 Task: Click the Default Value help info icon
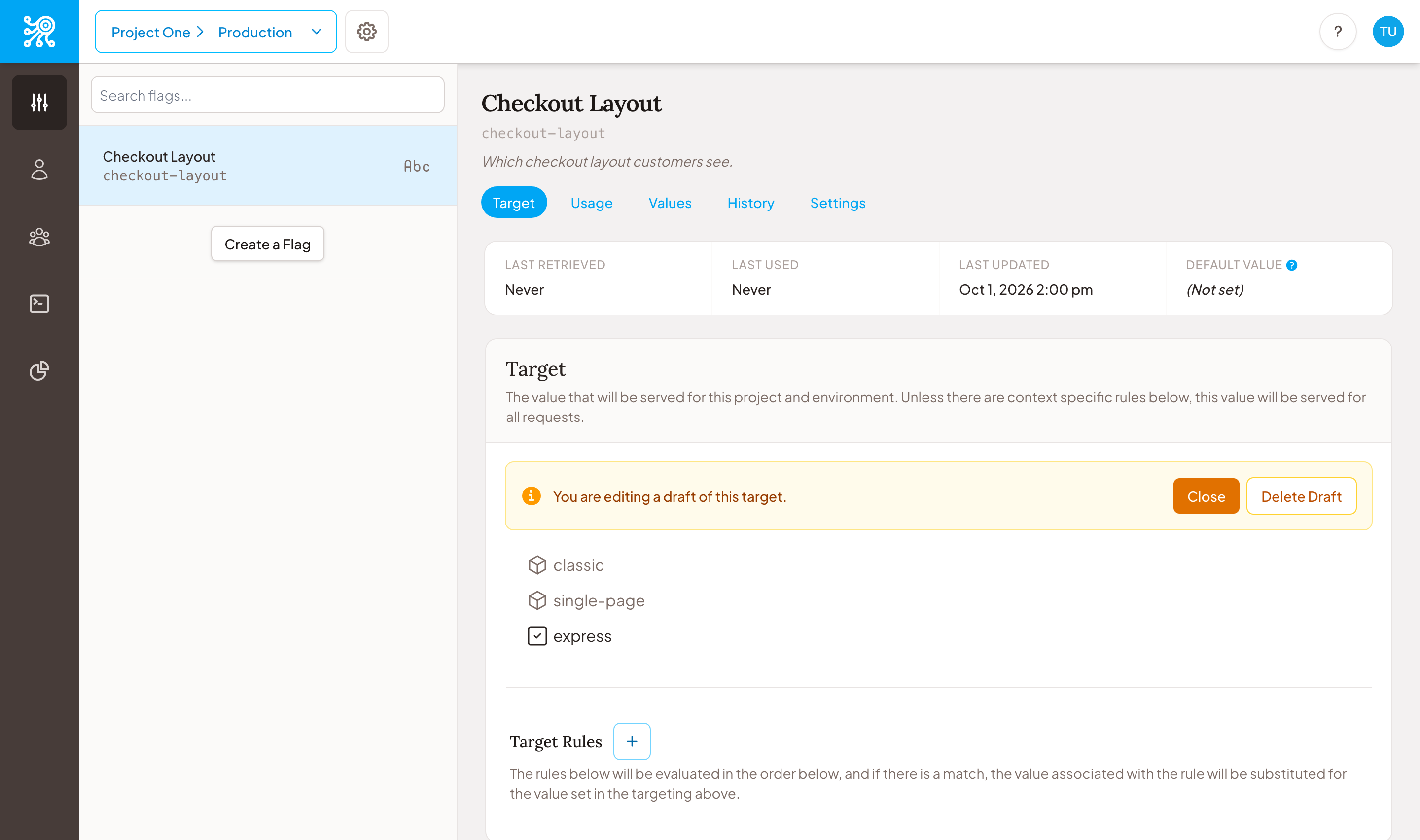(1291, 265)
